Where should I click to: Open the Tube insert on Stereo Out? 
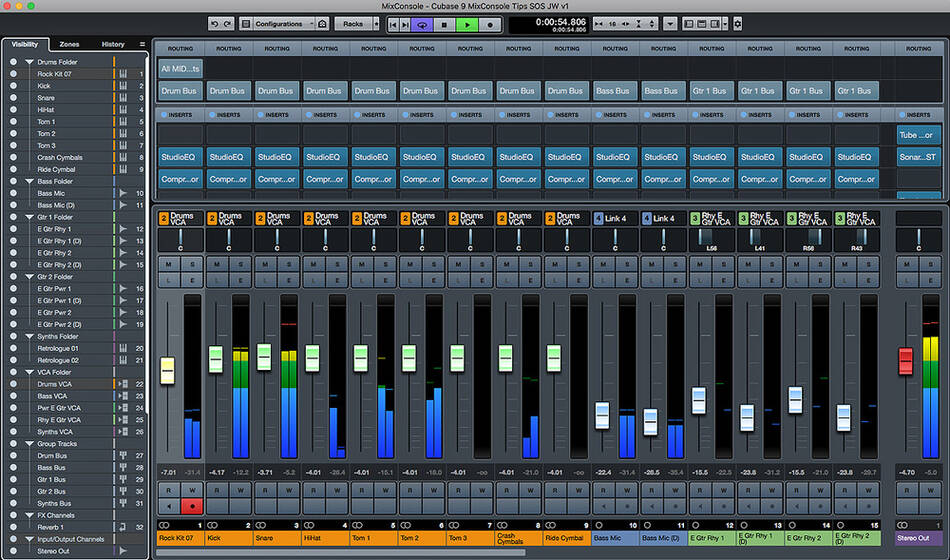[x=918, y=135]
